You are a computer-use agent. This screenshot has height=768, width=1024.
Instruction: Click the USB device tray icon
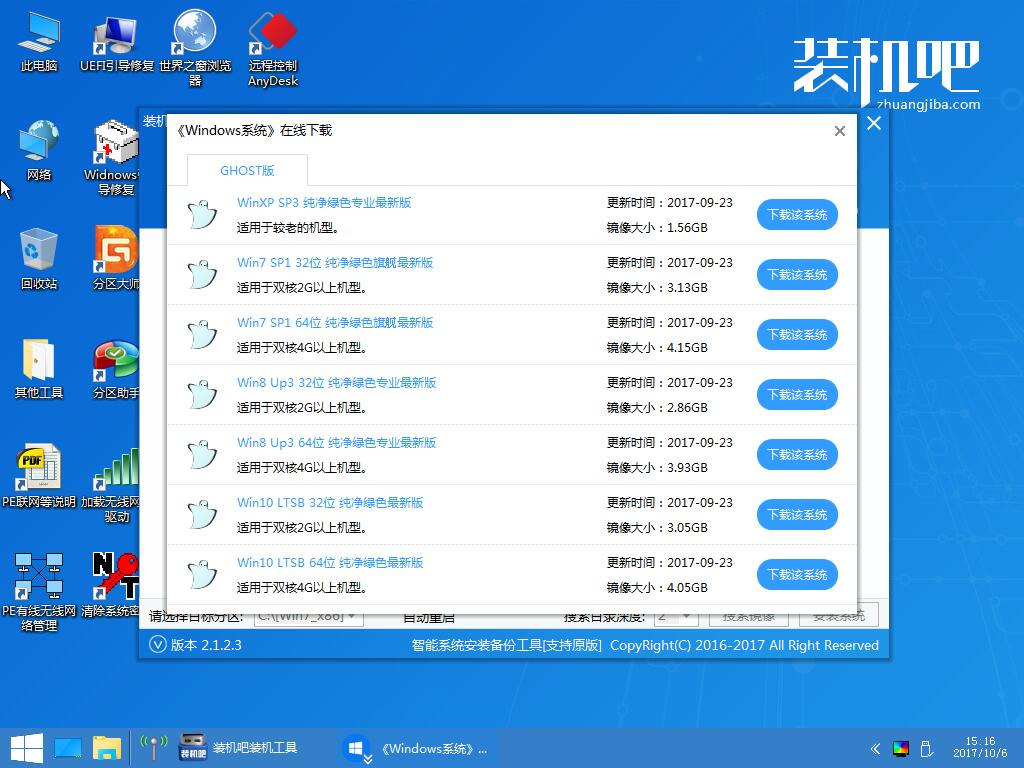click(x=925, y=748)
